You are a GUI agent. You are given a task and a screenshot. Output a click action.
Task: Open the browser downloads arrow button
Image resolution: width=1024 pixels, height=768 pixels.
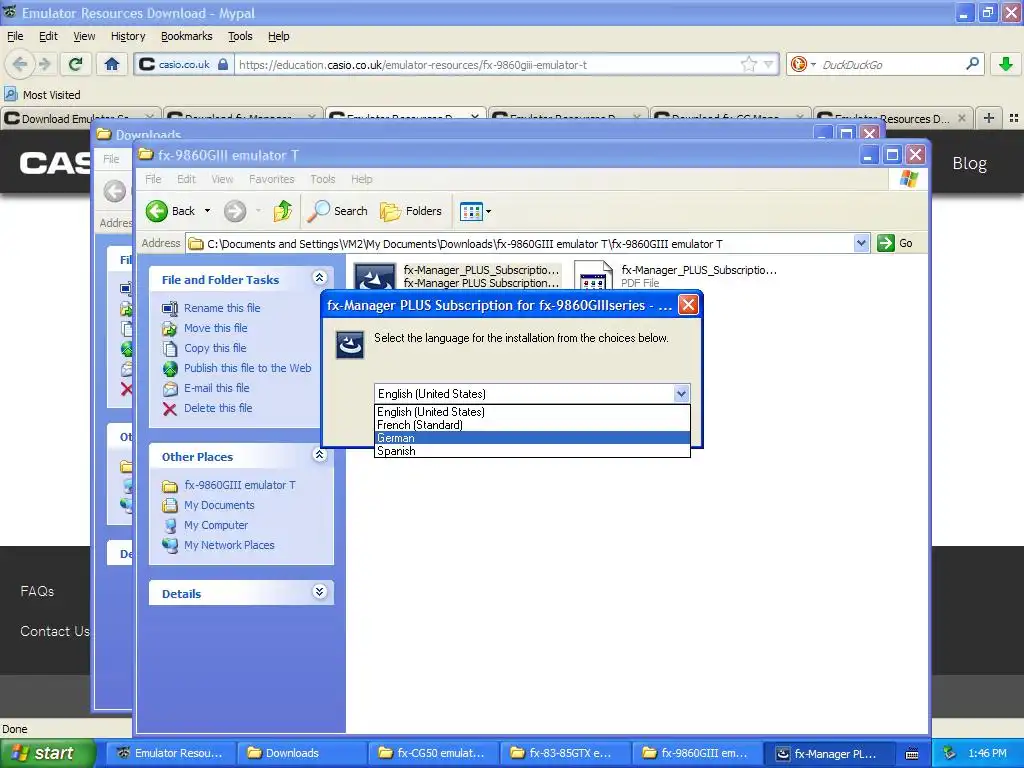[x=1006, y=64]
